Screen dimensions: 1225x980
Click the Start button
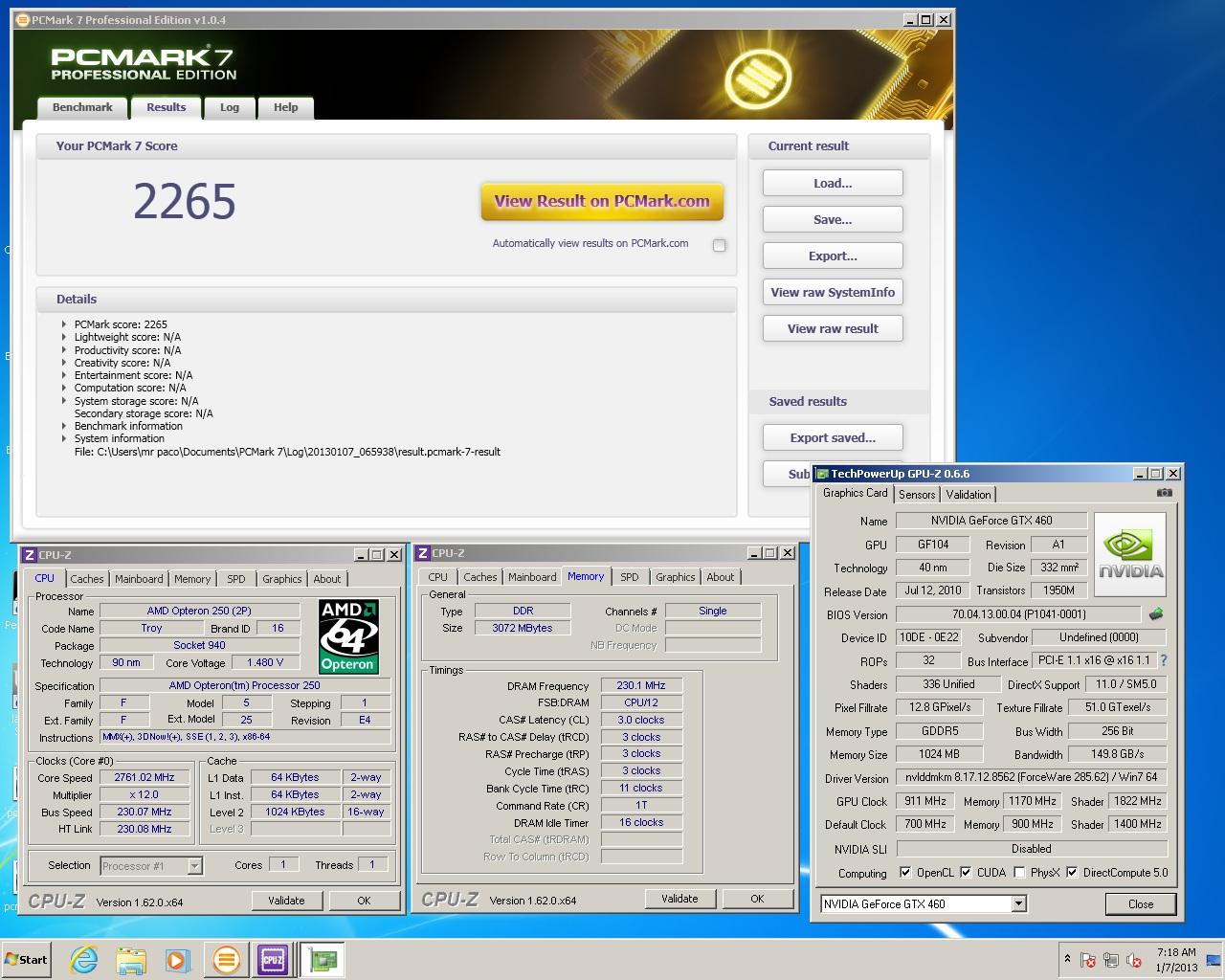(26, 960)
